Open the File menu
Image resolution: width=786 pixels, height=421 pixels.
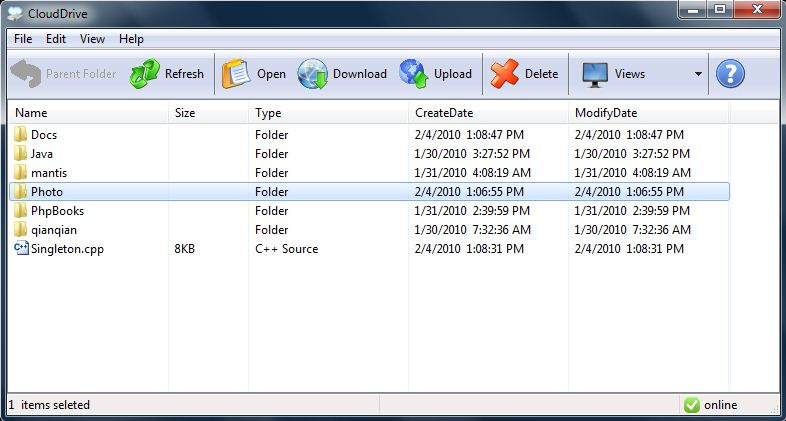(x=23, y=39)
